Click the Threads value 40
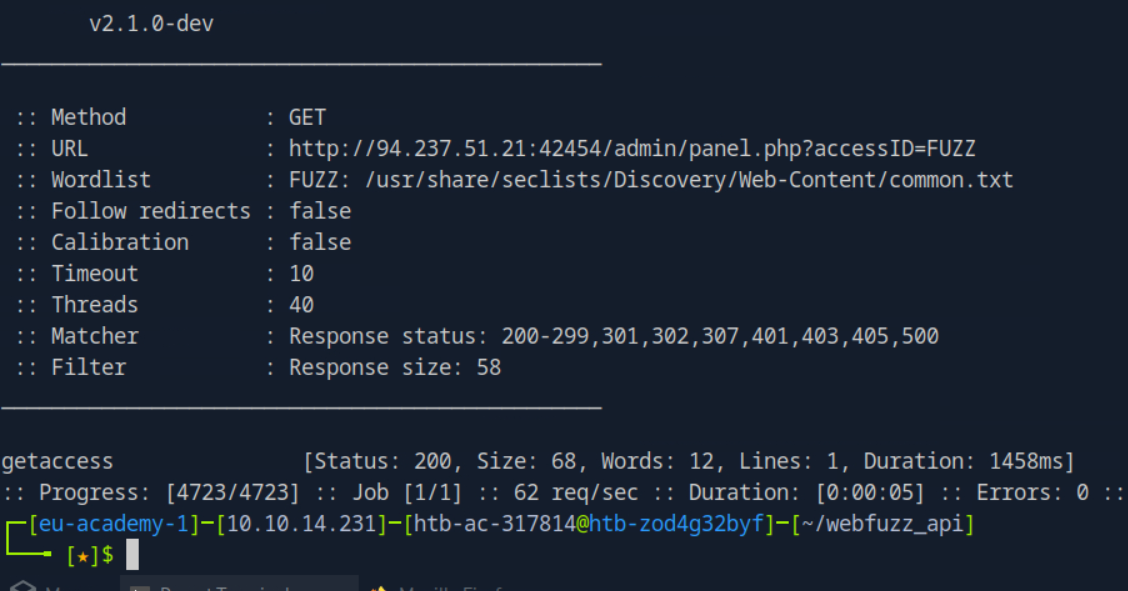 [301, 304]
